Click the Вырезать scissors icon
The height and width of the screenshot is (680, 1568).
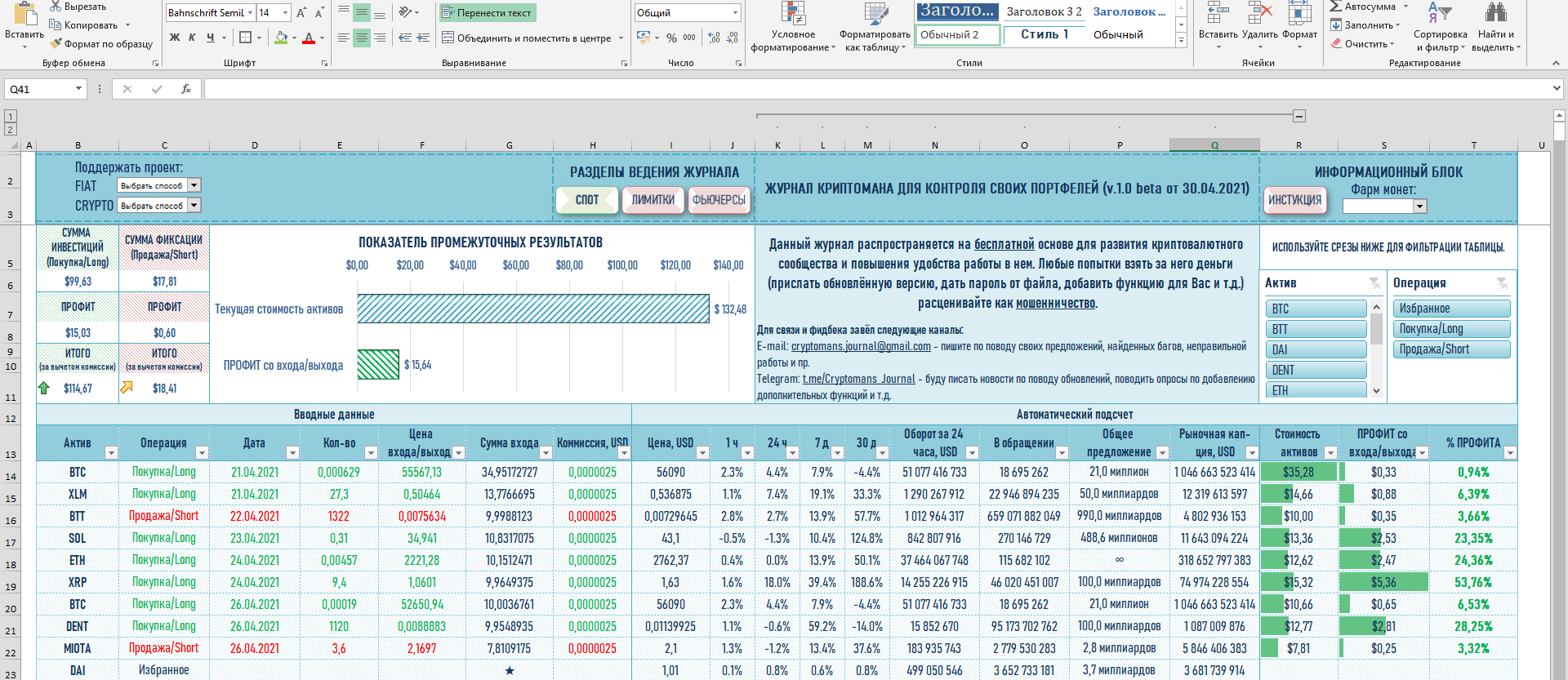coord(56,7)
